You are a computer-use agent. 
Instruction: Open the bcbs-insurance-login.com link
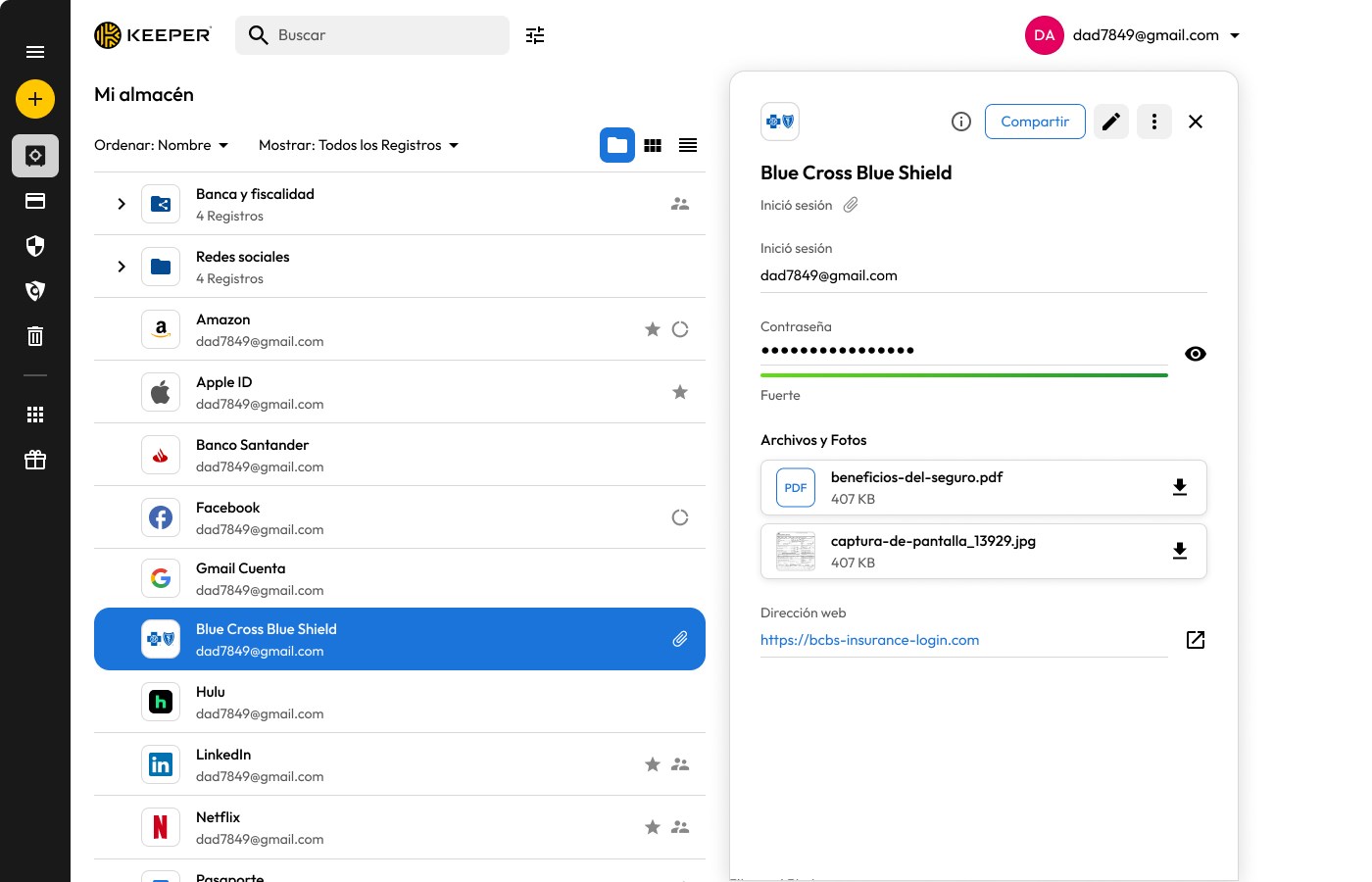pyautogui.click(x=870, y=640)
